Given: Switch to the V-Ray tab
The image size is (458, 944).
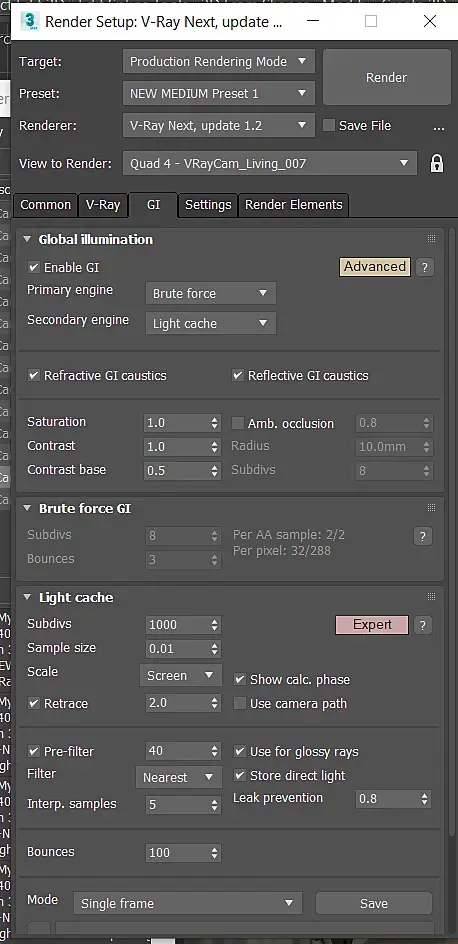Looking at the screenshot, I should (x=103, y=205).
